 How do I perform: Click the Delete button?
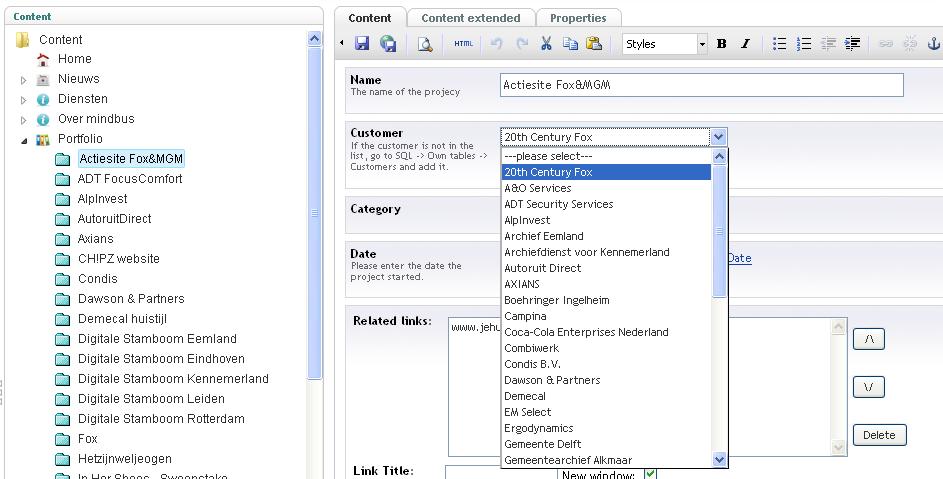tap(879, 435)
